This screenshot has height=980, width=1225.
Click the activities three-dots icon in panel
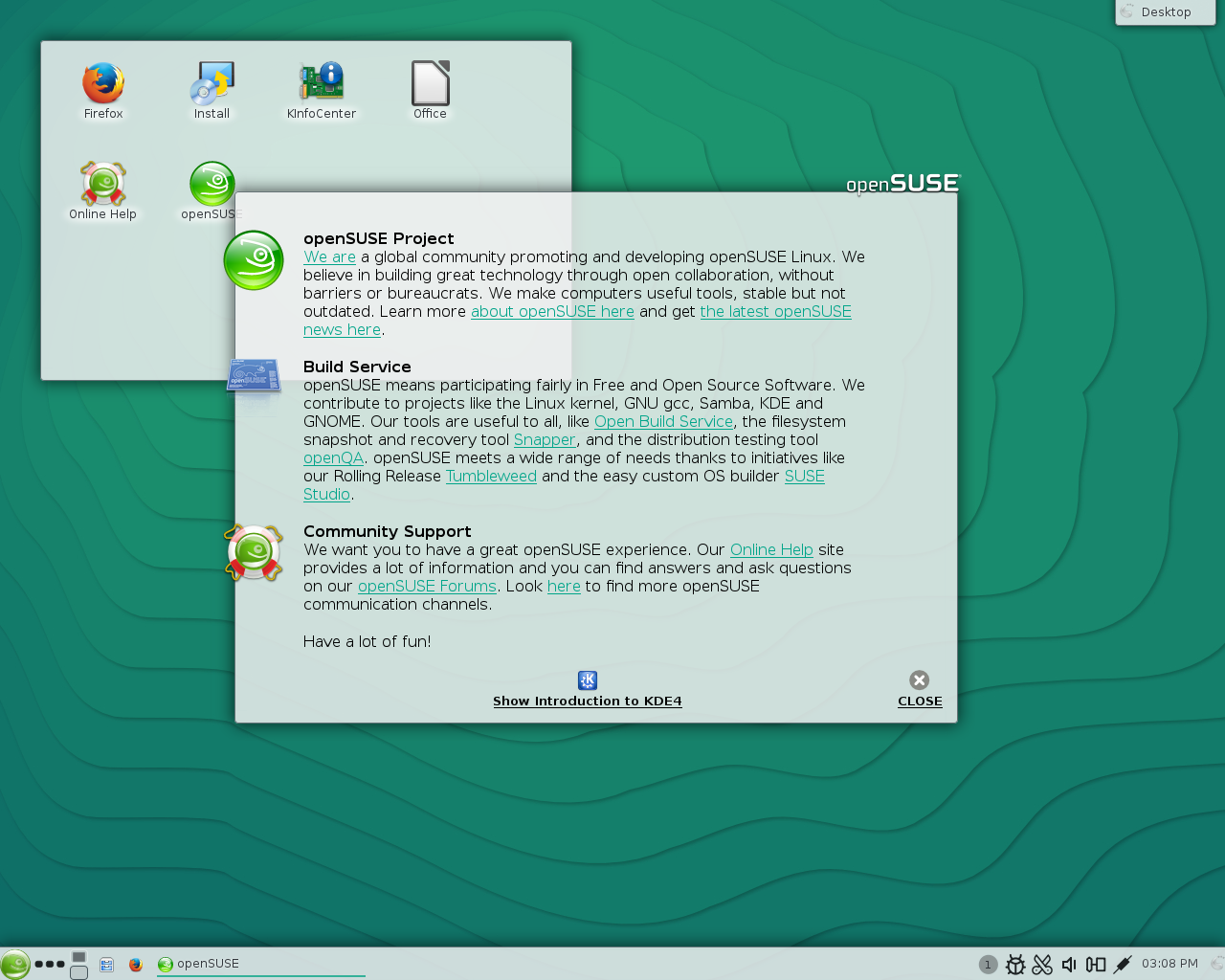pos(50,964)
